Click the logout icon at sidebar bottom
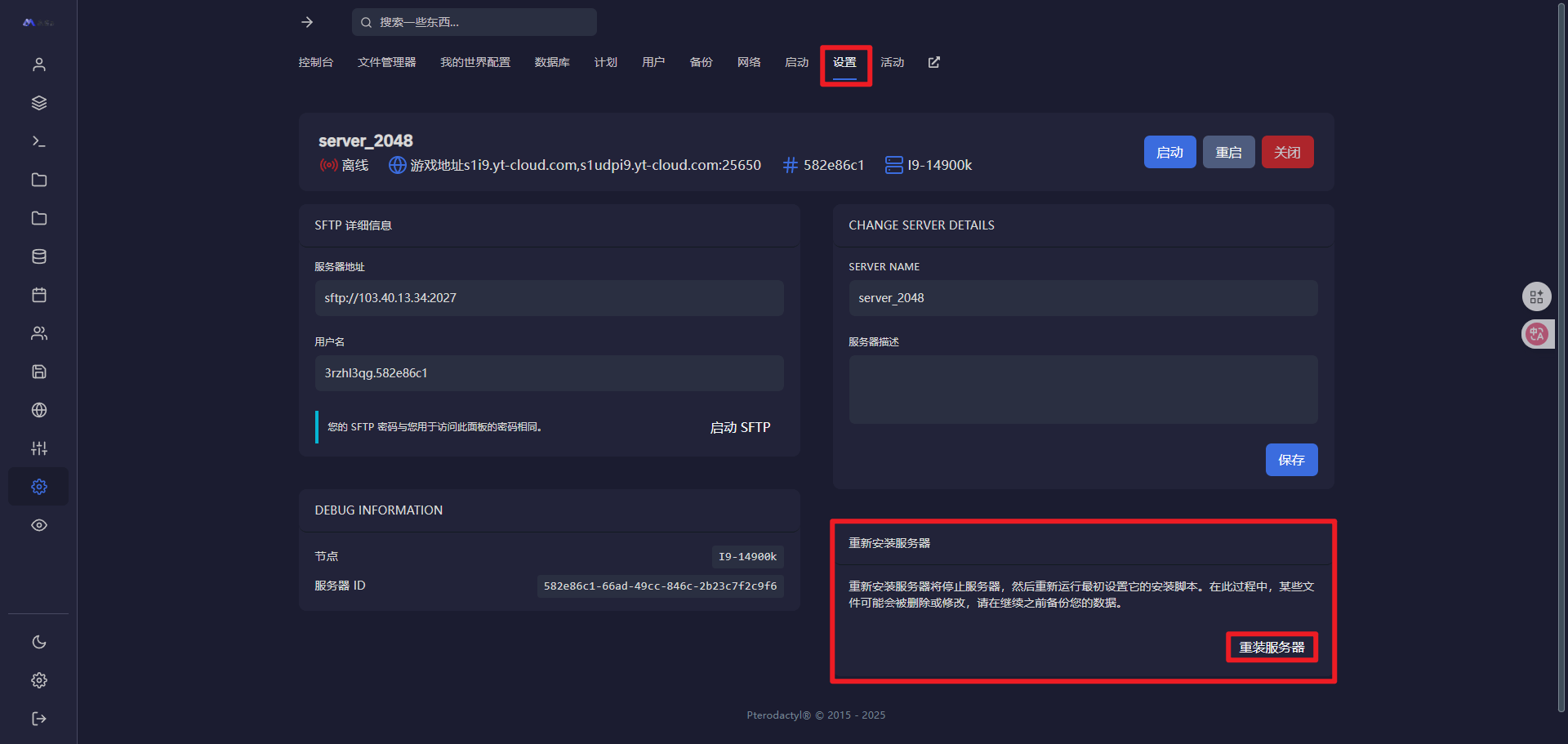Image resolution: width=1568 pixels, height=744 pixels. 38,719
